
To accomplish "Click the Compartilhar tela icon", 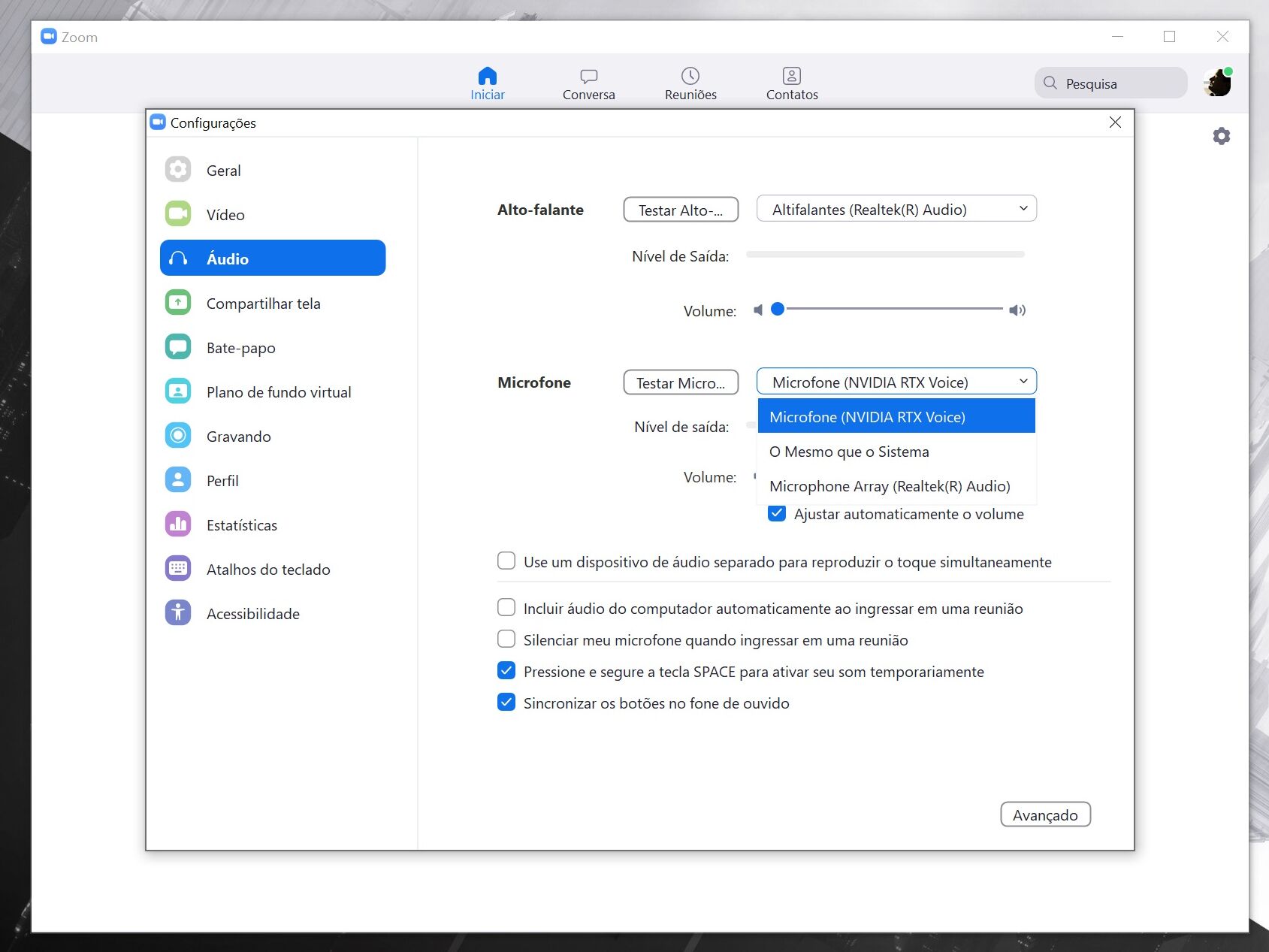I will (x=178, y=303).
